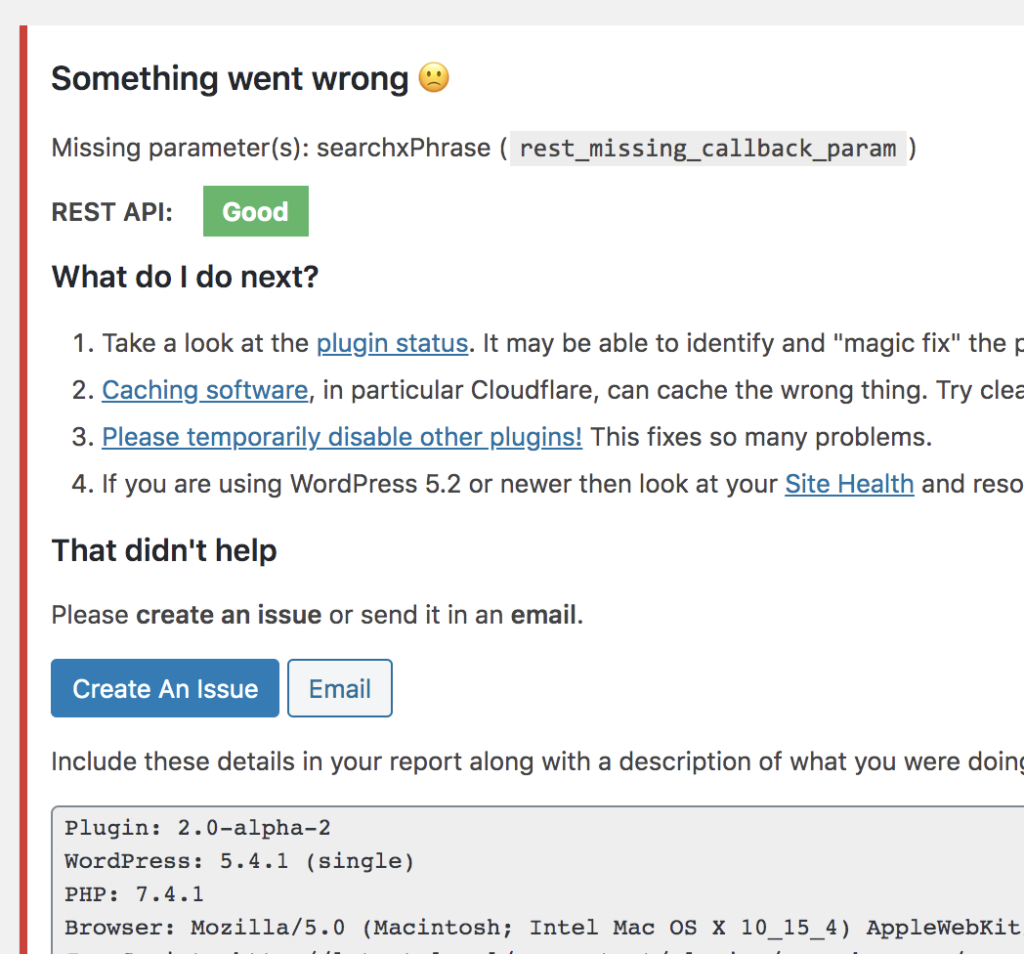Click the Something went wrong heading
Screen dimensions: 1024x954
pyautogui.click(x=230, y=79)
